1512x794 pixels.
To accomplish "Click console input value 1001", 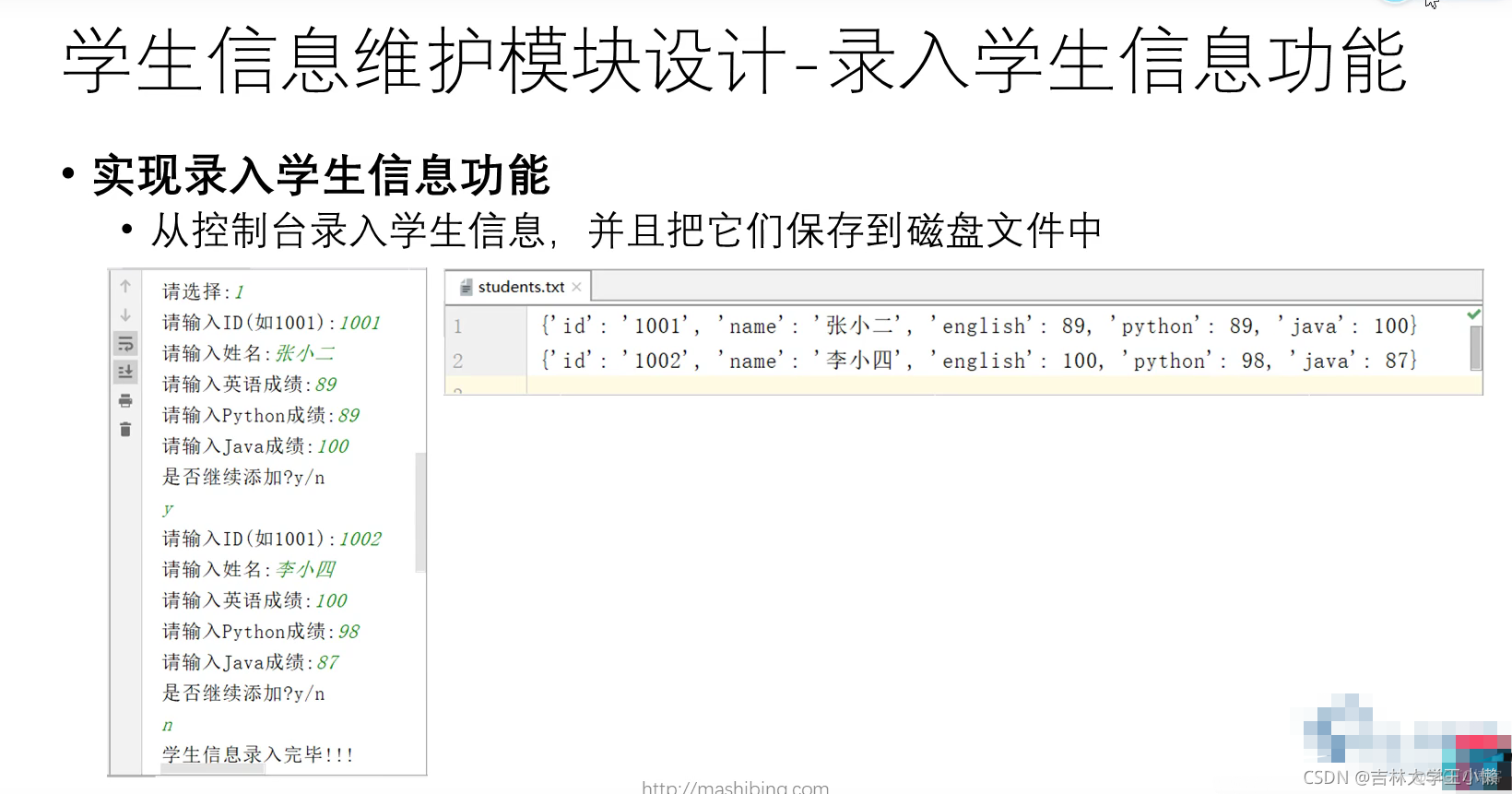I will [x=360, y=323].
